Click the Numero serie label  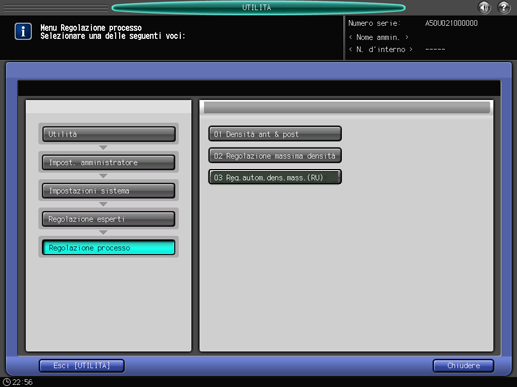[374, 23]
